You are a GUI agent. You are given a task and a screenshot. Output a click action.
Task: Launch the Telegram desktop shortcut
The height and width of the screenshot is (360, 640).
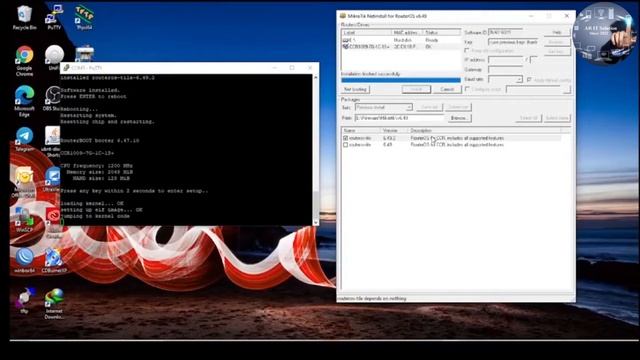(24, 139)
